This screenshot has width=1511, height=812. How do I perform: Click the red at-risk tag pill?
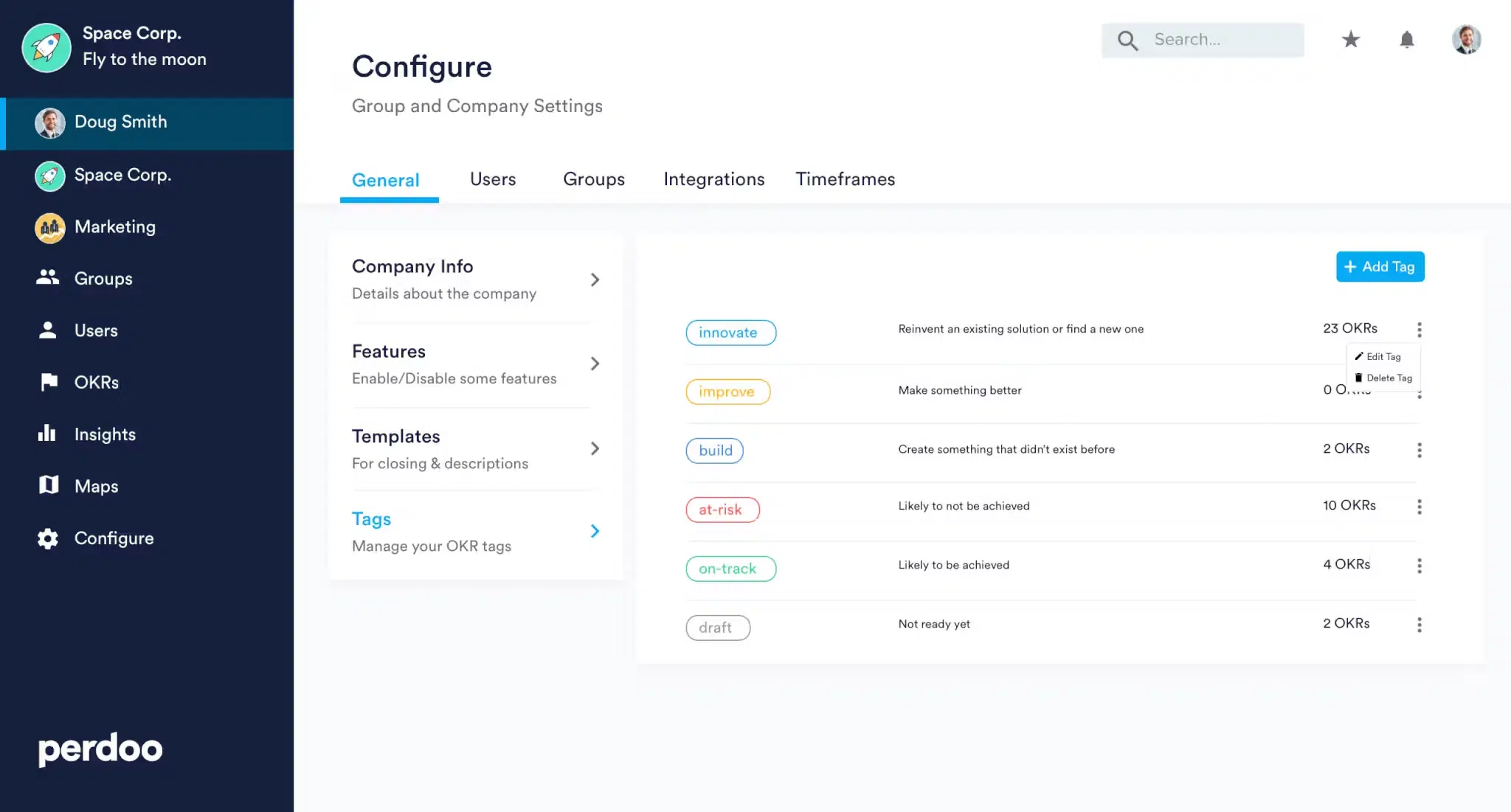coord(722,510)
